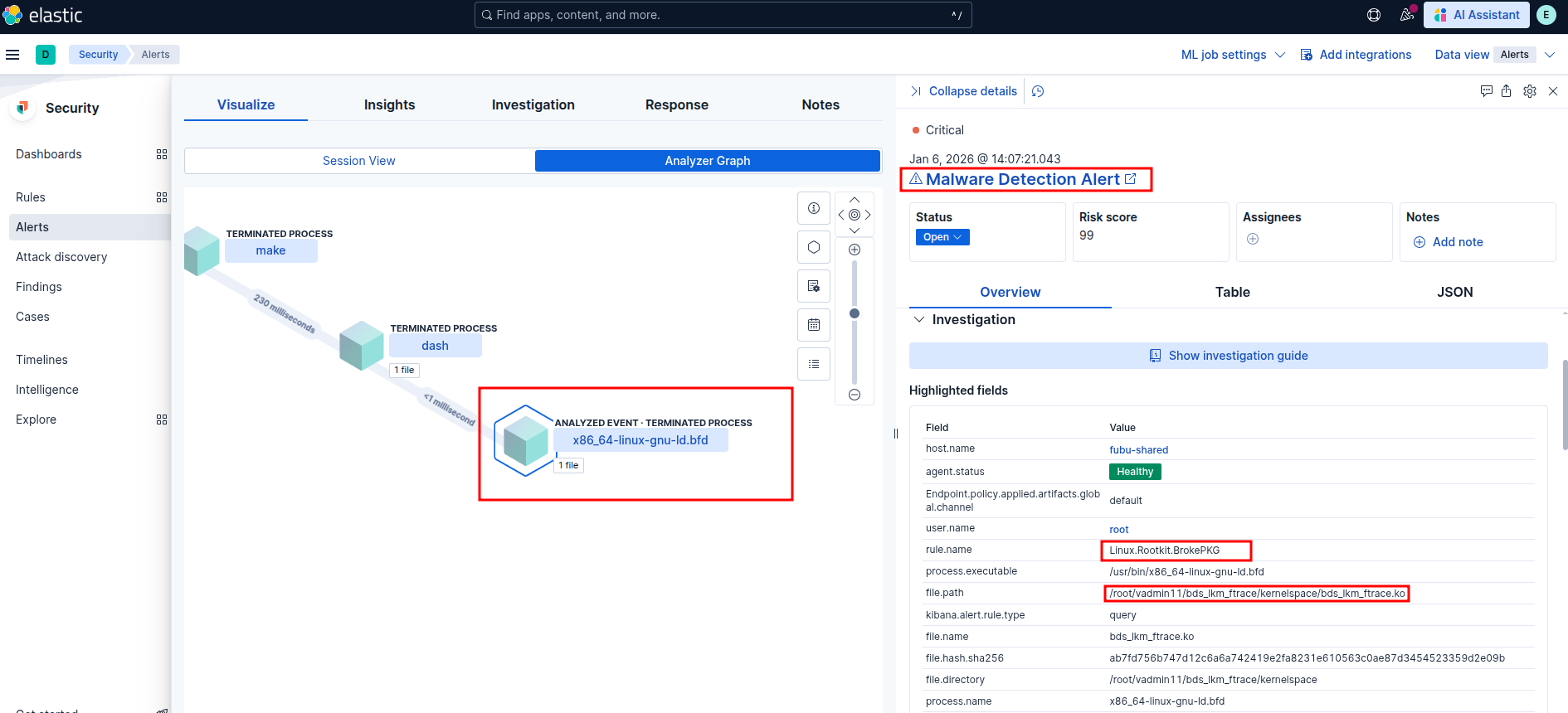Toggle the main navigation hamburger menu
Viewport: 1568px width, 713px height.
click(x=12, y=55)
